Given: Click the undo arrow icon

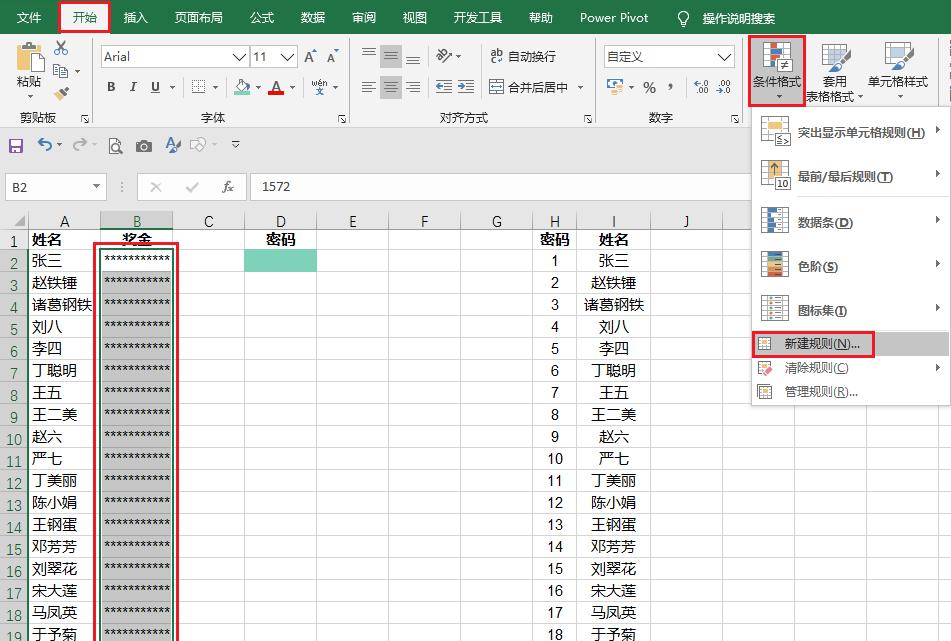Looking at the screenshot, I should point(44,144).
